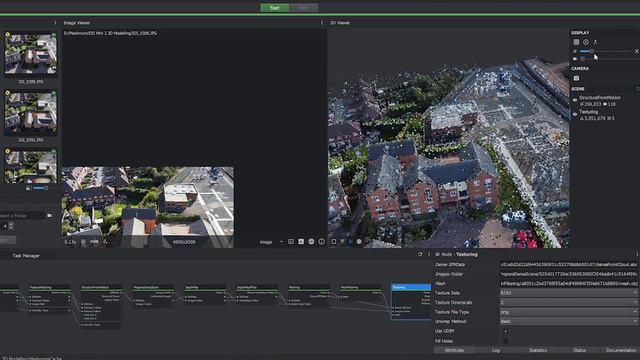Image resolution: width=640 pixels, height=360 pixels.
Task: Select the first image thumbnail in gallery
Action: [31, 54]
